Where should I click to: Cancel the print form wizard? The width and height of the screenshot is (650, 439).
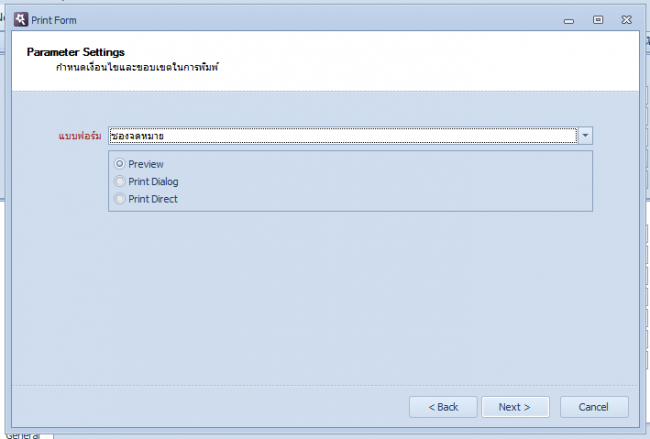point(594,407)
